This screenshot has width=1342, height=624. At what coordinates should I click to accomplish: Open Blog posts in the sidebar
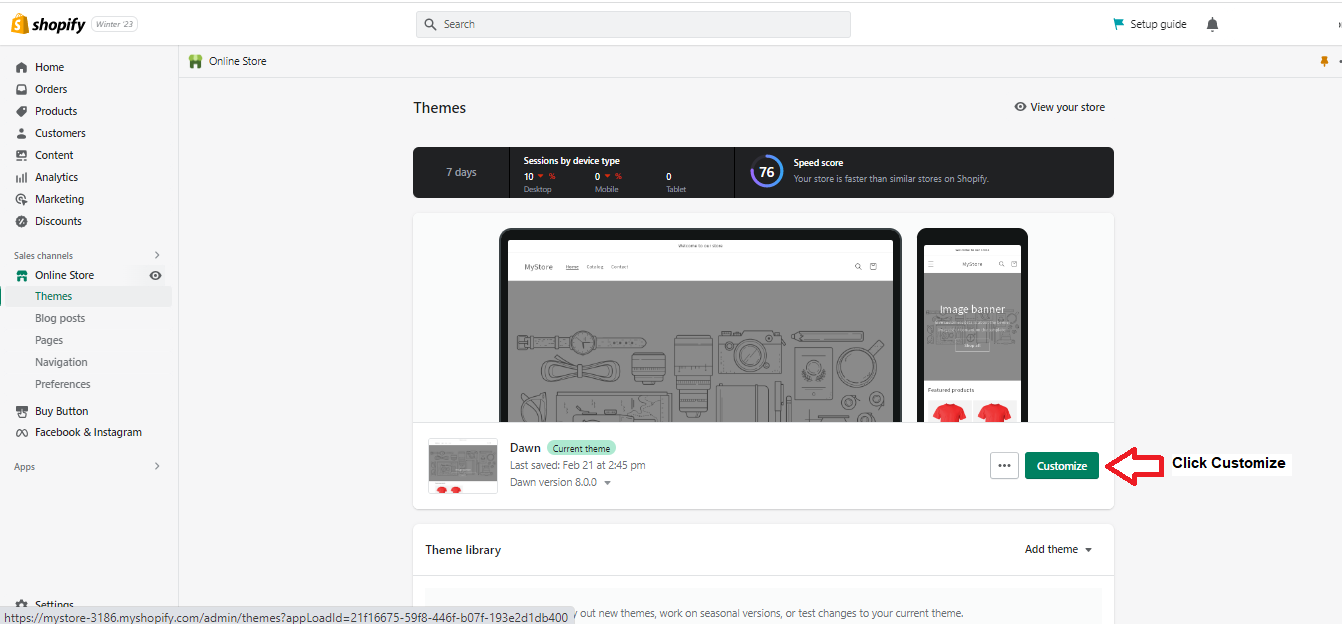[x=60, y=318]
